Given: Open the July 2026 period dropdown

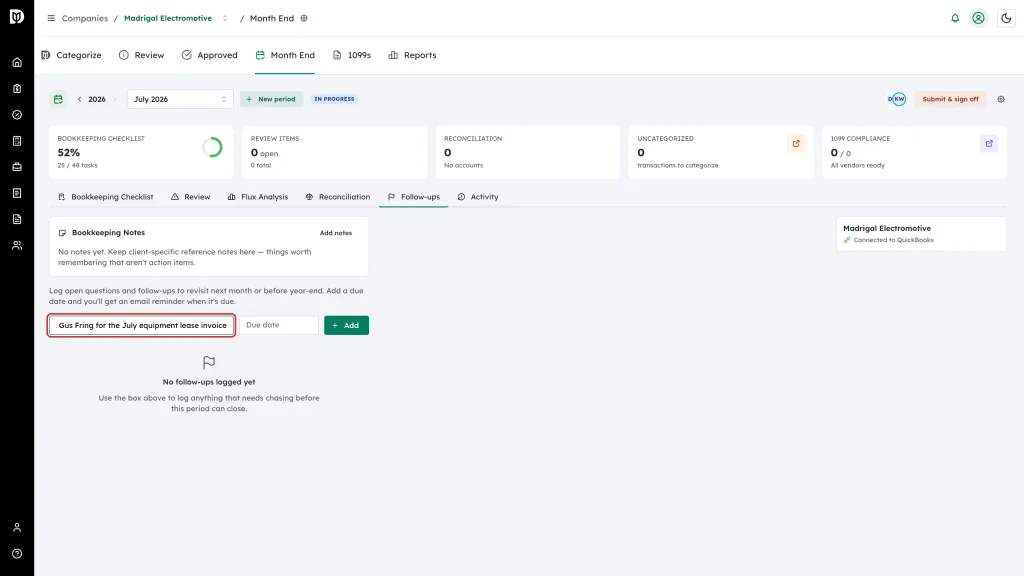Looking at the screenshot, I should point(180,99).
